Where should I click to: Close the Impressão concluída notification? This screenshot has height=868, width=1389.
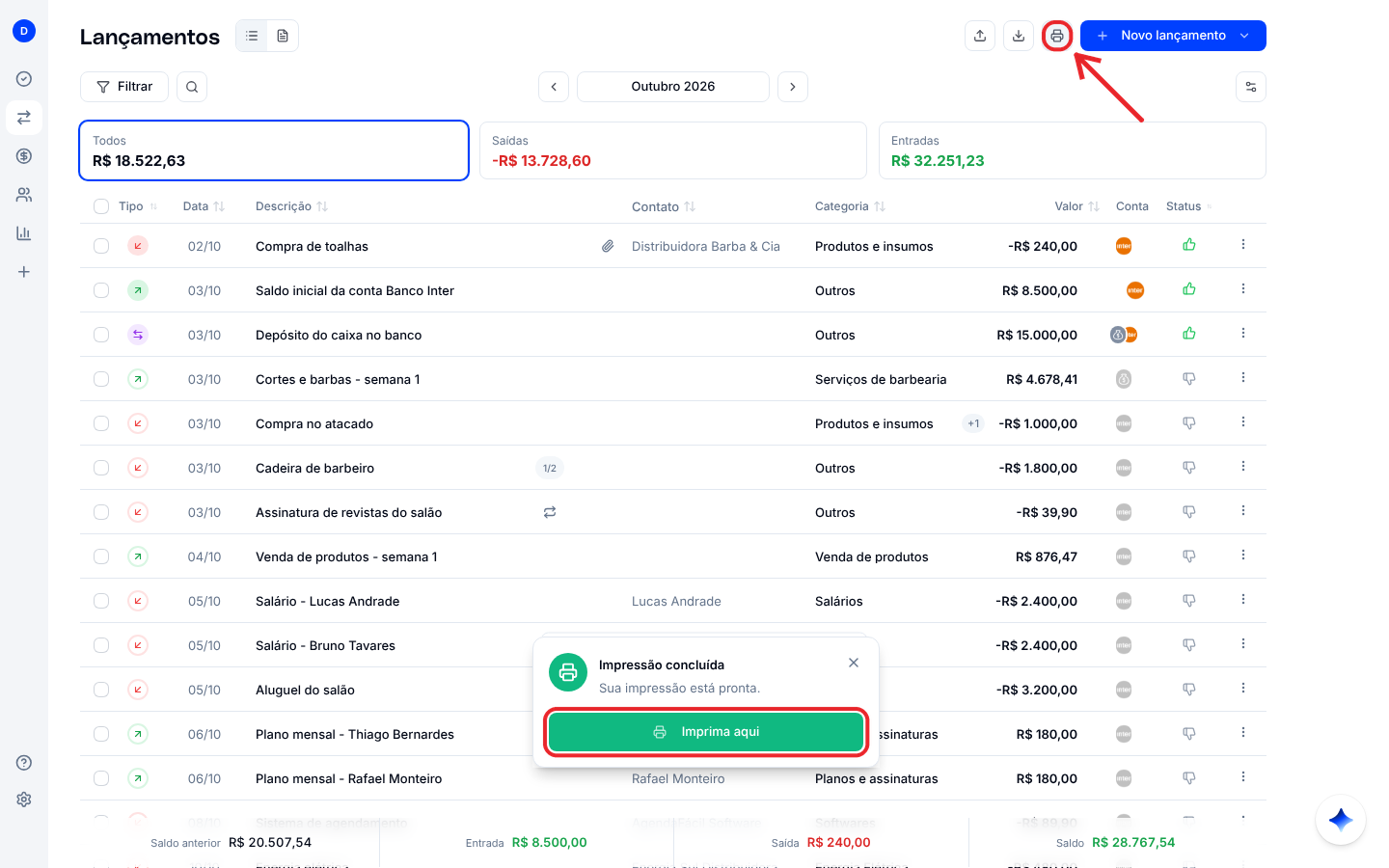tap(854, 663)
